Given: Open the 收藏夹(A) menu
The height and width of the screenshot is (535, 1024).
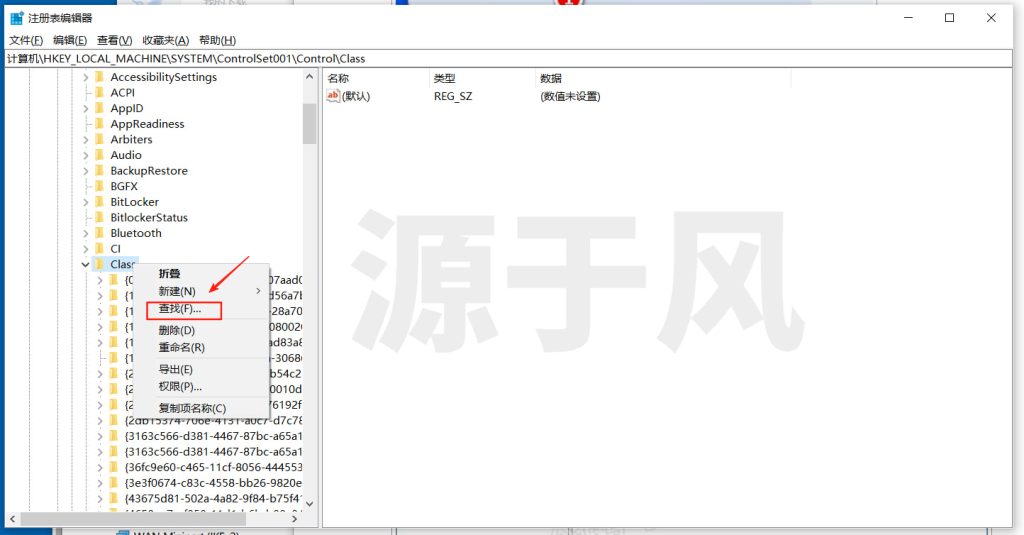Looking at the screenshot, I should pyautogui.click(x=165, y=41).
